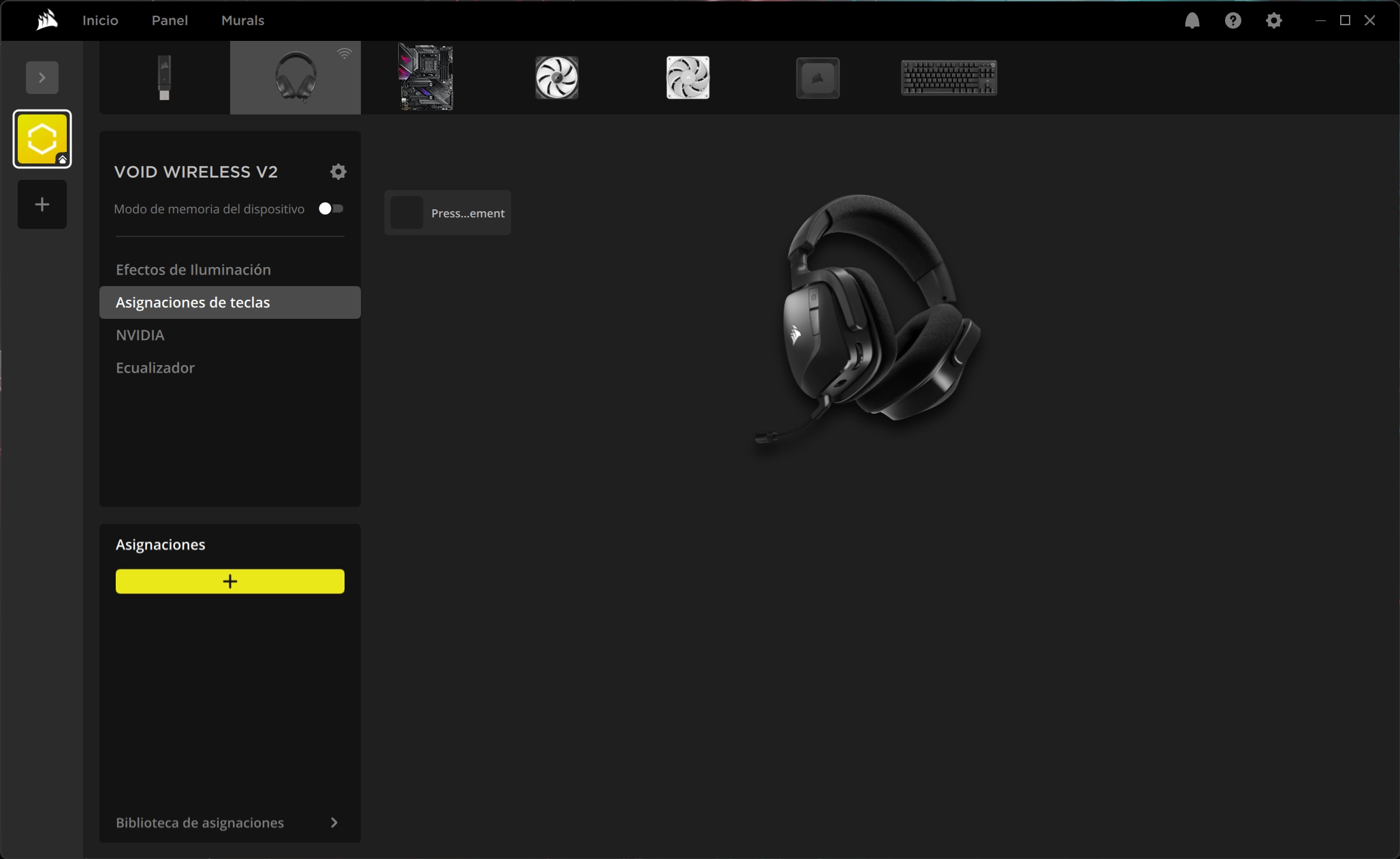The image size is (1400, 859).
Task: Expand Biblioteca de asignaciones chevron
Action: 334,823
